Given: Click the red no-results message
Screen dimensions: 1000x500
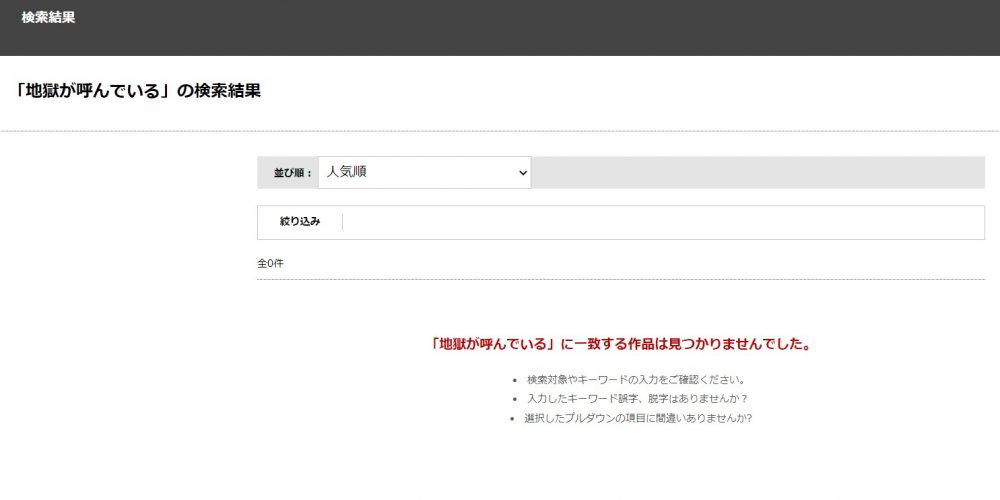Looking at the screenshot, I should pos(621,344).
